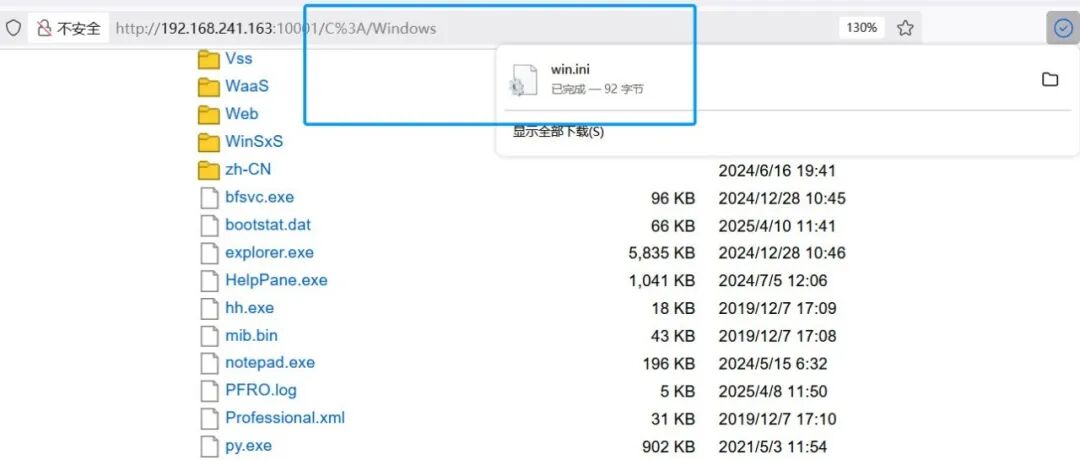Click the file icon beside bootstat.dat

pos(209,225)
